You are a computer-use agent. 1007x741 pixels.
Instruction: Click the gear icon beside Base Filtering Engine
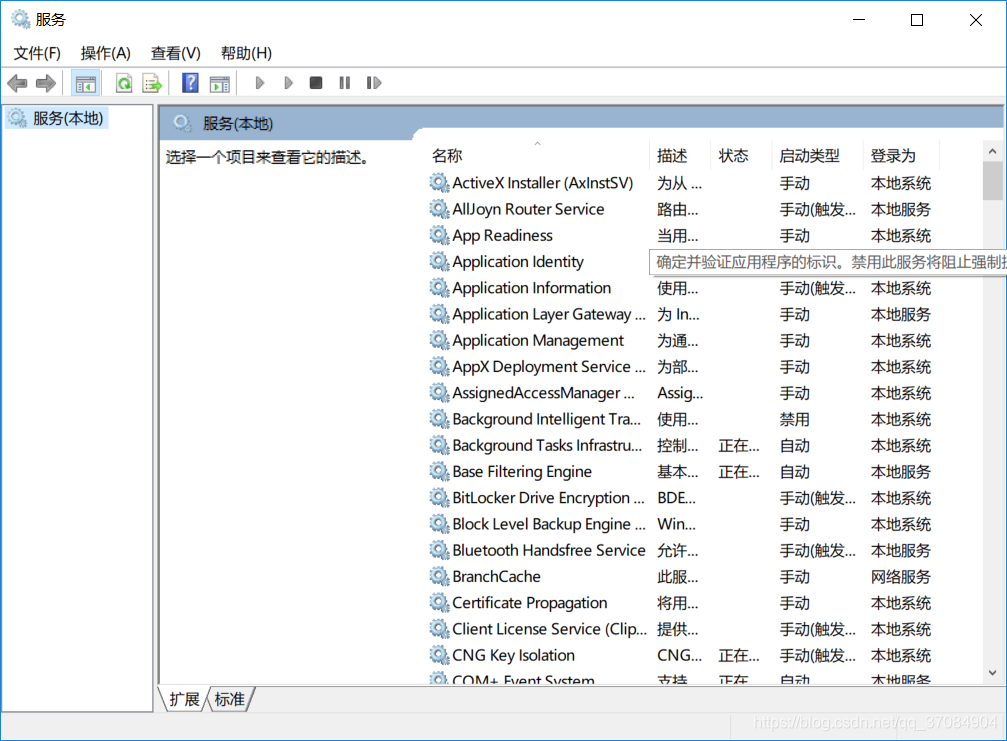439,472
